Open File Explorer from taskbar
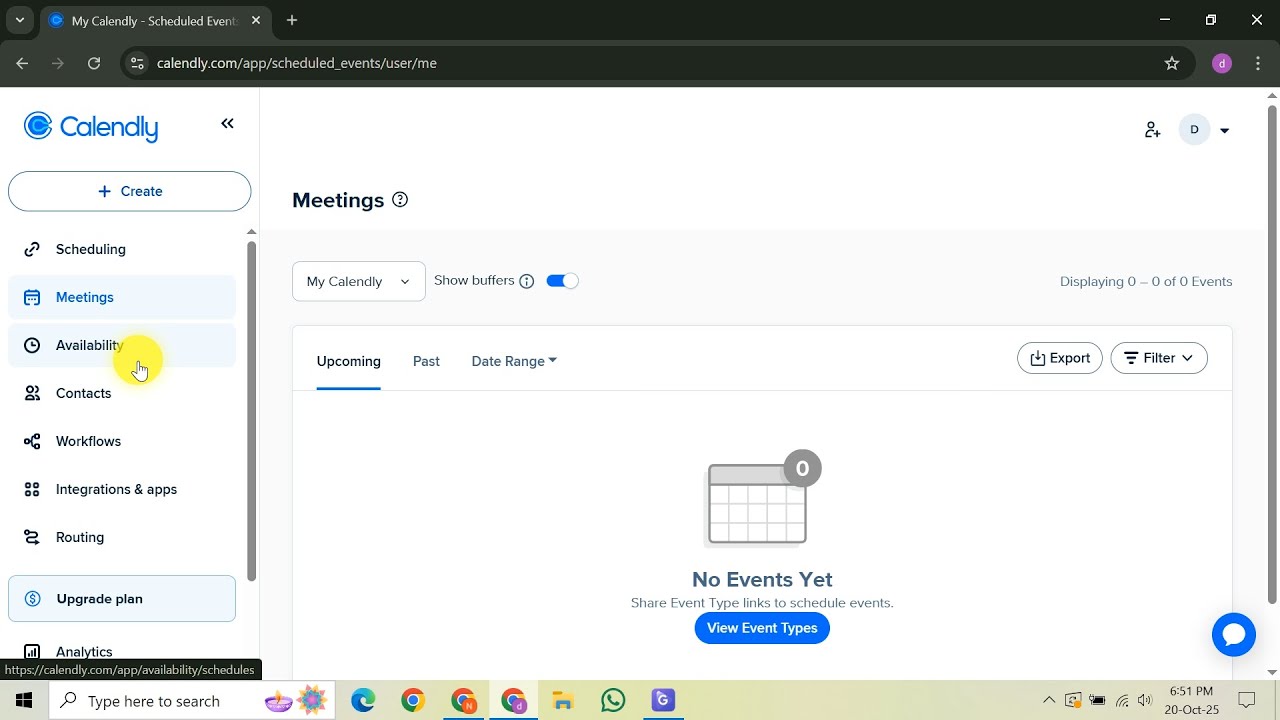 click(563, 701)
